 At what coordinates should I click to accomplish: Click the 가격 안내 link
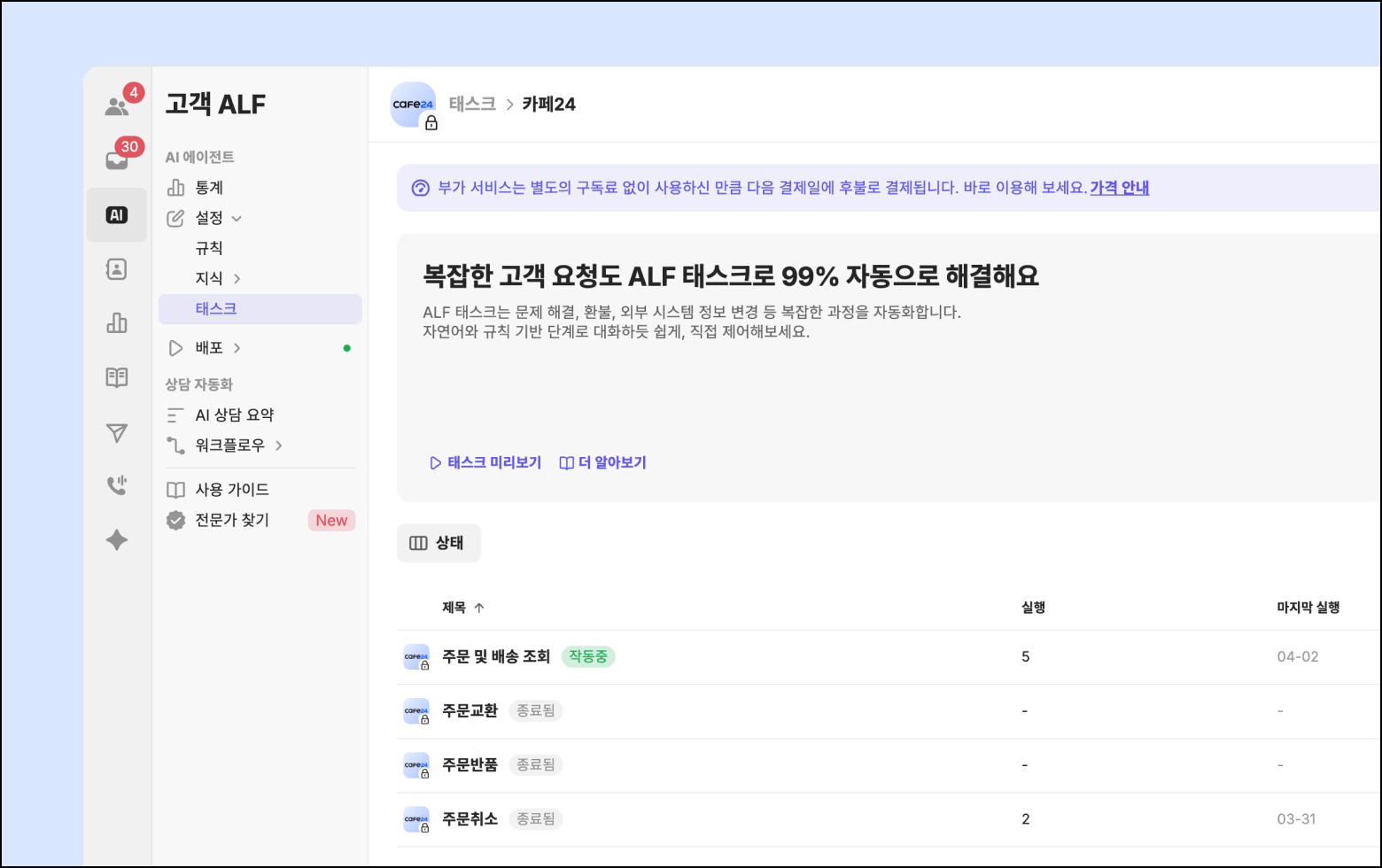tap(1119, 188)
